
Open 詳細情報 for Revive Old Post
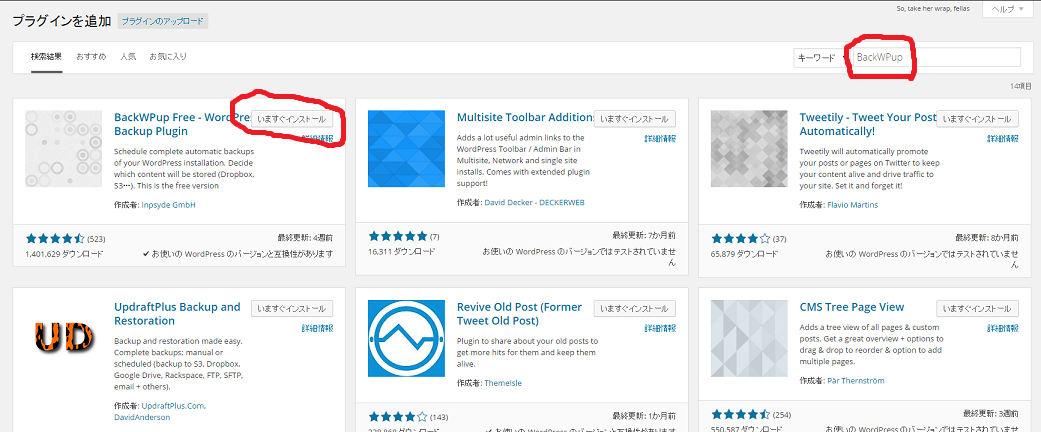pyautogui.click(x=660, y=328)
